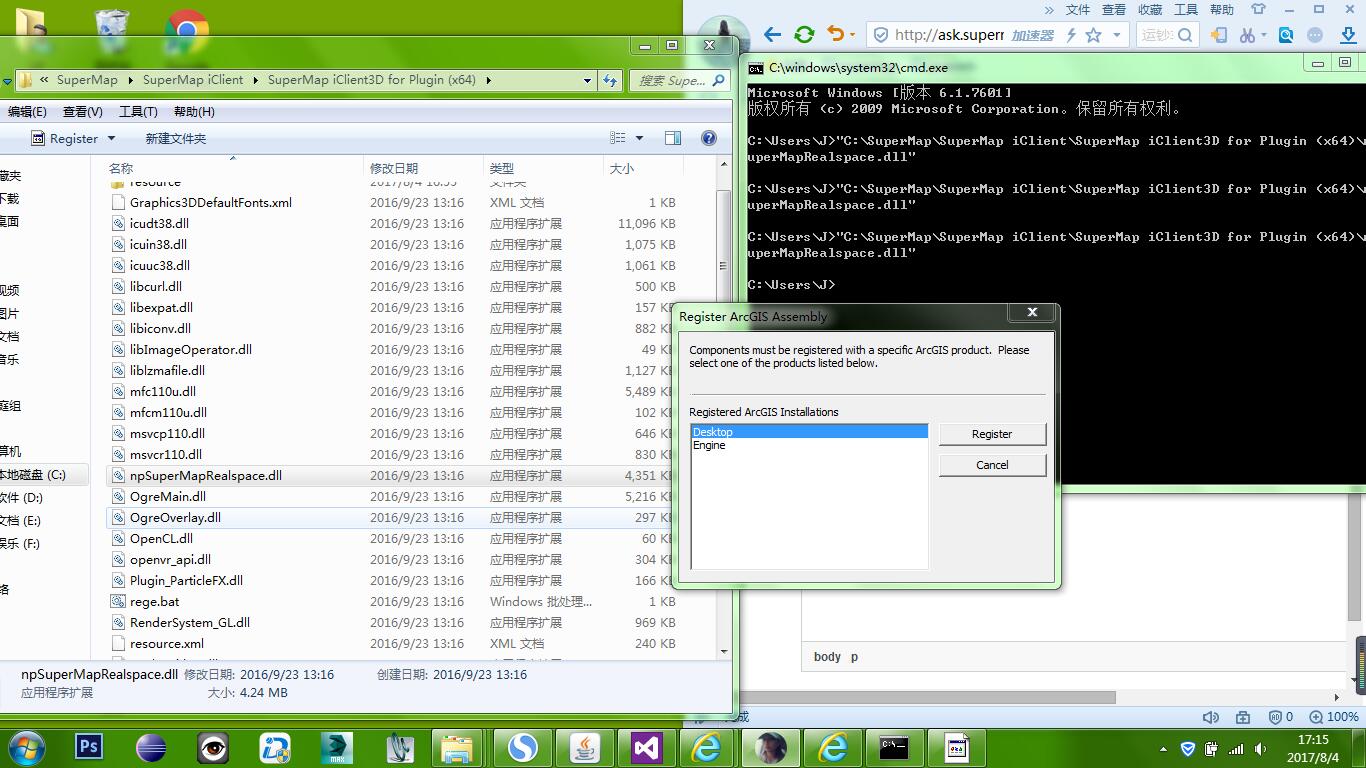
Task: Click the Explorer help question-mark icon
Action: (x=709, y=138)
